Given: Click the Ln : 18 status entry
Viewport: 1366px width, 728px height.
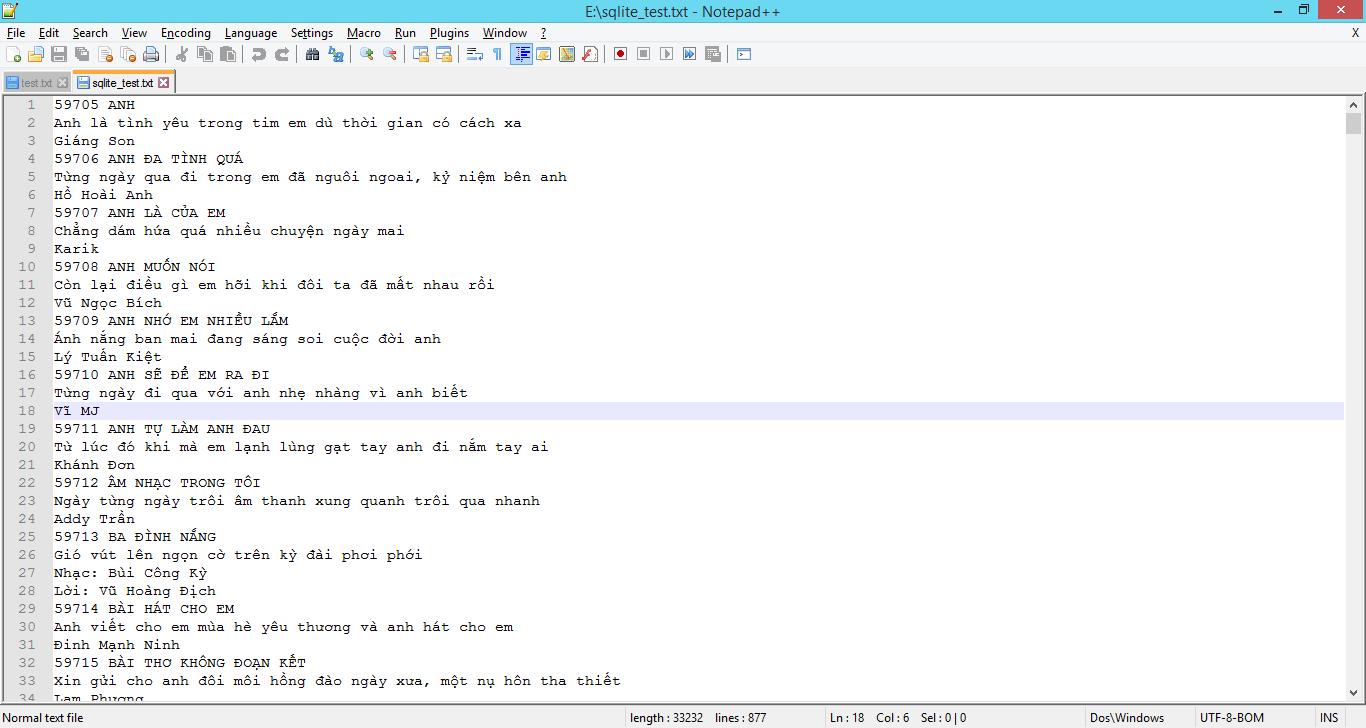Looking at the screenshot, I should (848, 718).
